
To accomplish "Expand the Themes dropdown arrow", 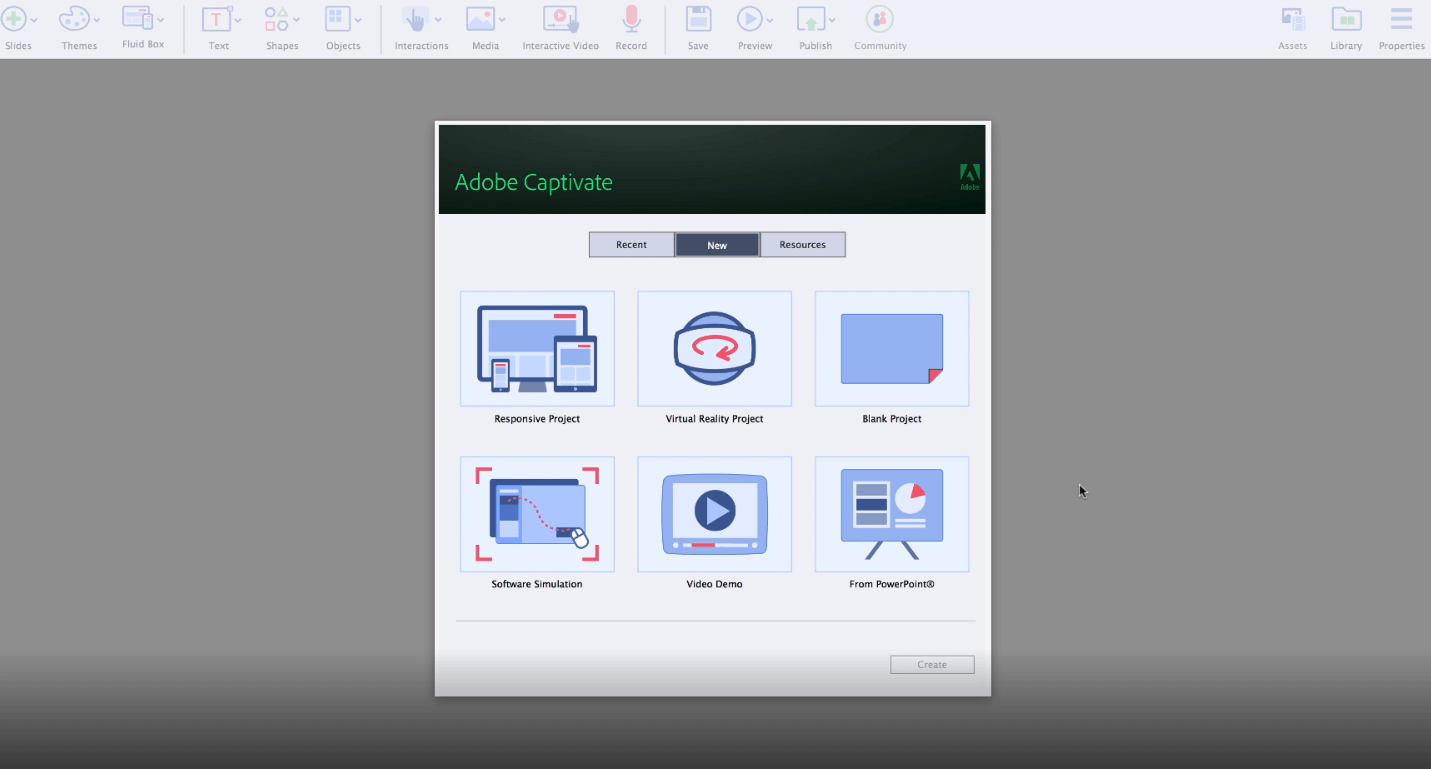I will tap(97, 20).
